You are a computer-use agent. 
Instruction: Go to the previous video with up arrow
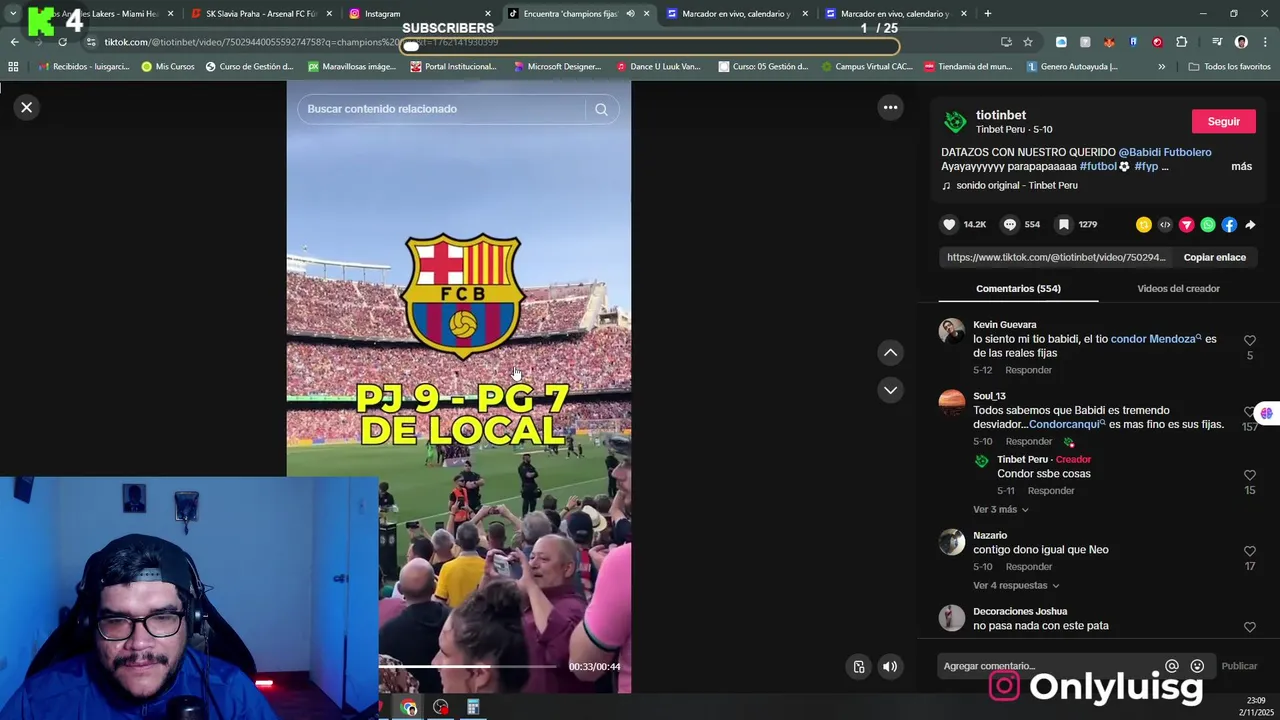point(890,352)
